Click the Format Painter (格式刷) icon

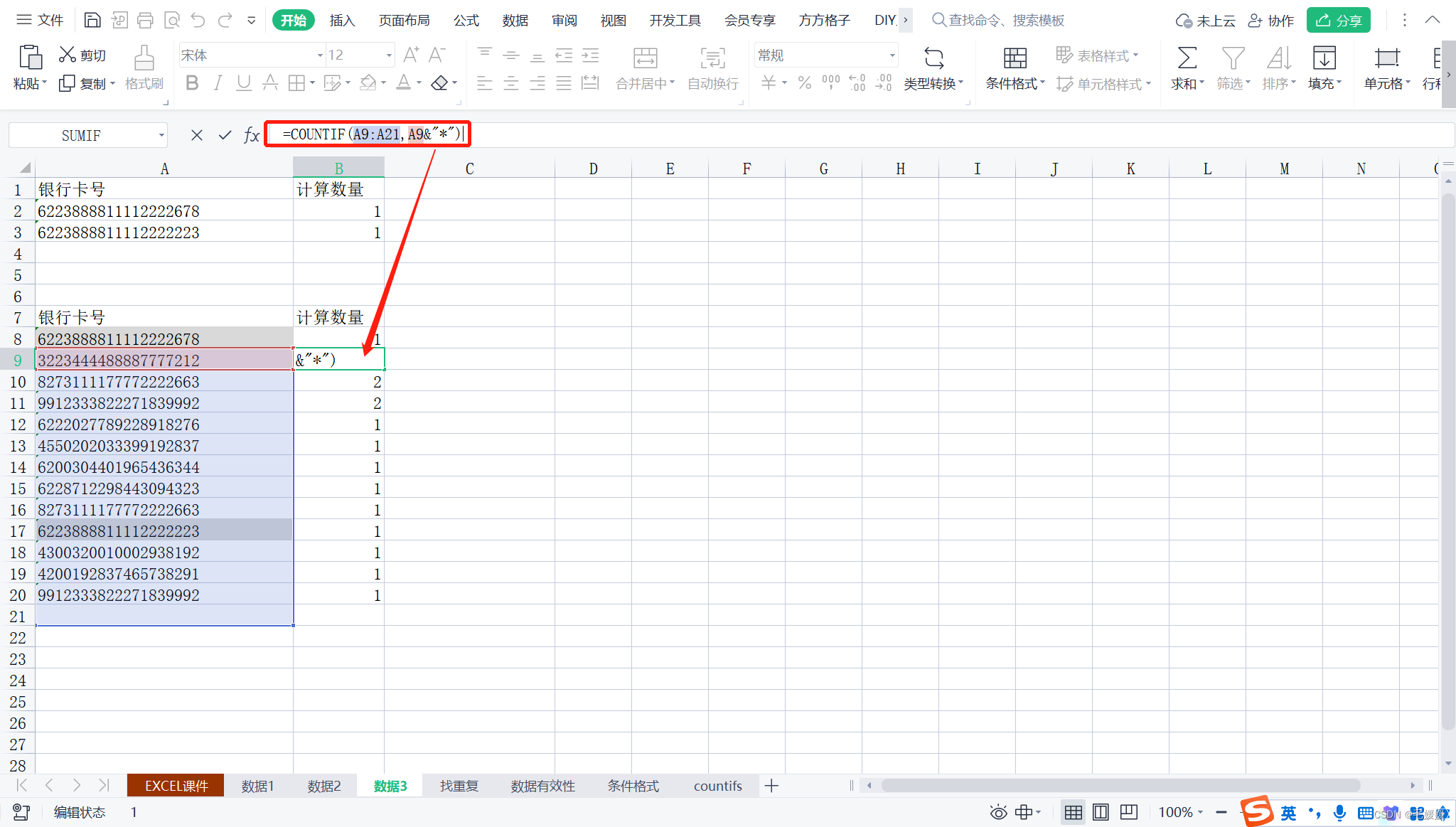tap(144, 58)
